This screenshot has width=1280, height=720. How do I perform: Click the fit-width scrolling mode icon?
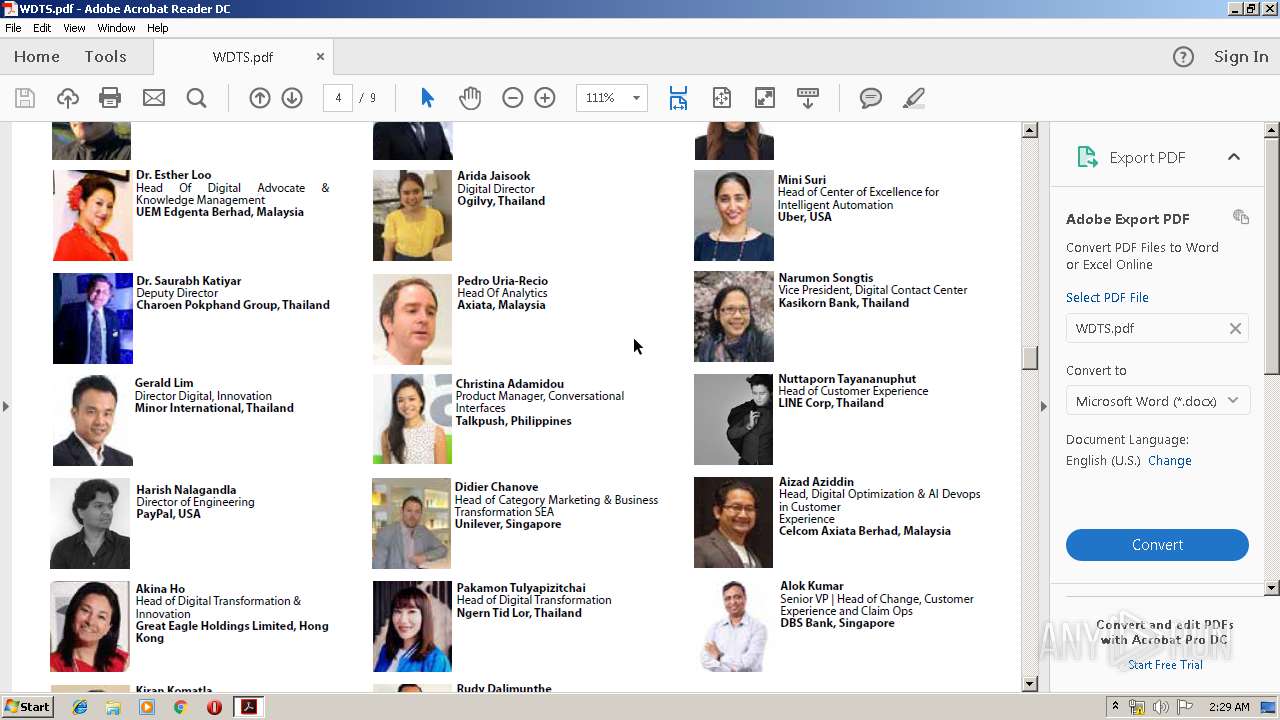coord(678,98)
